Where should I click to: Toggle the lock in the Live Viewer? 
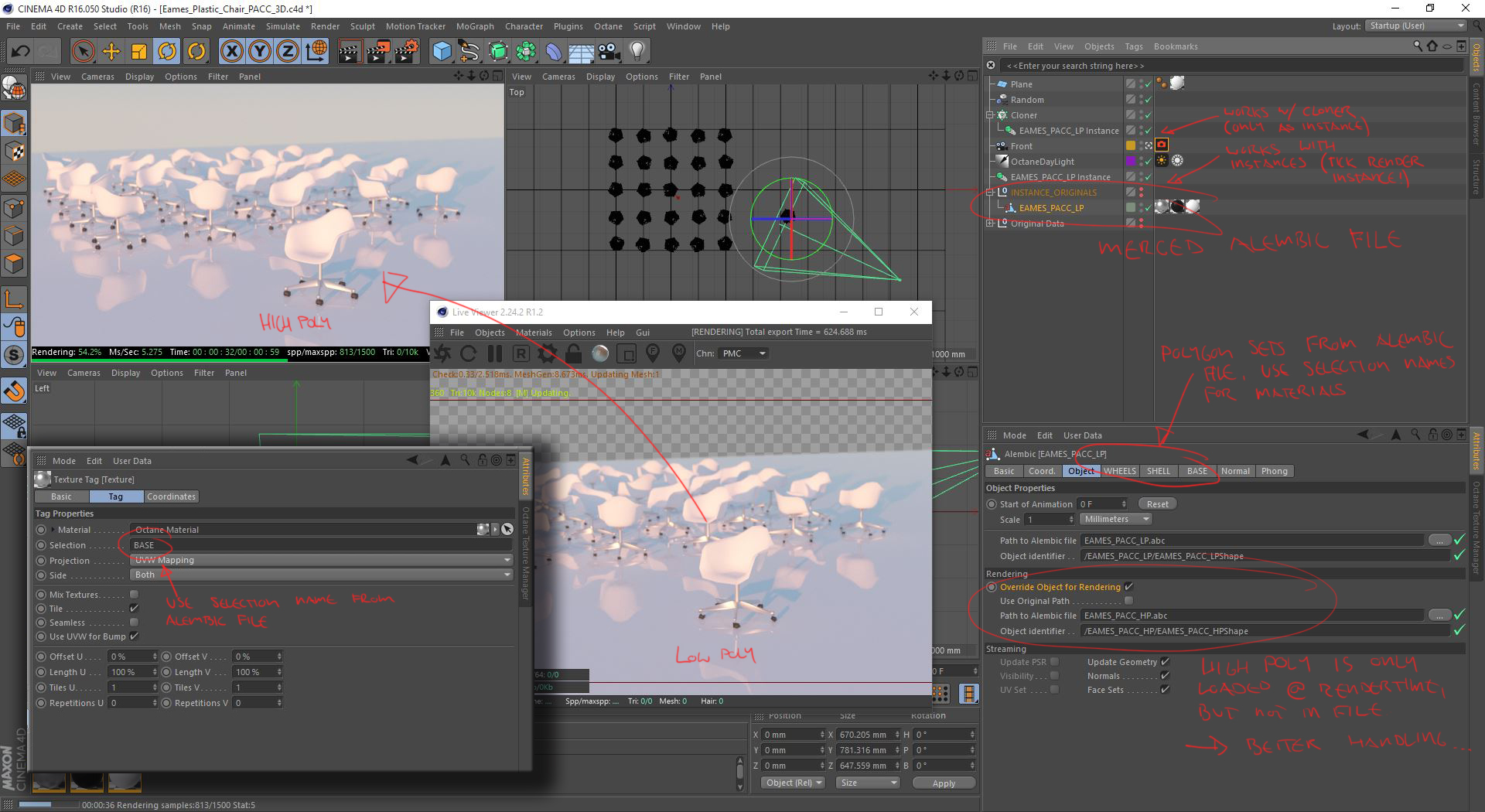click(x=573, y=353)
